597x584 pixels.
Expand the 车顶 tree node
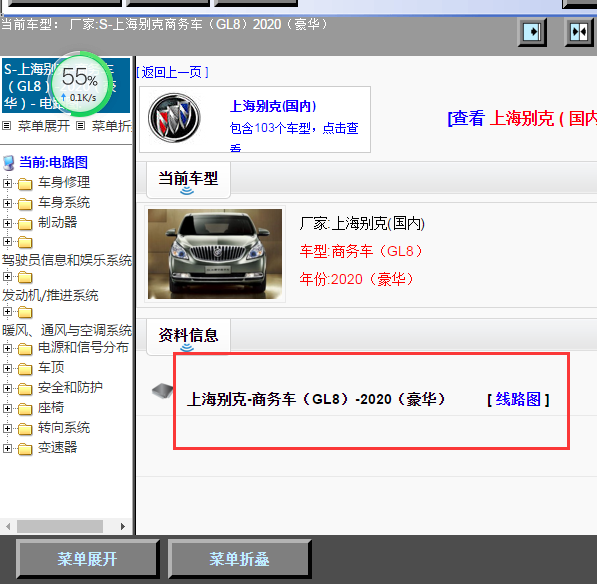(7, 368)
